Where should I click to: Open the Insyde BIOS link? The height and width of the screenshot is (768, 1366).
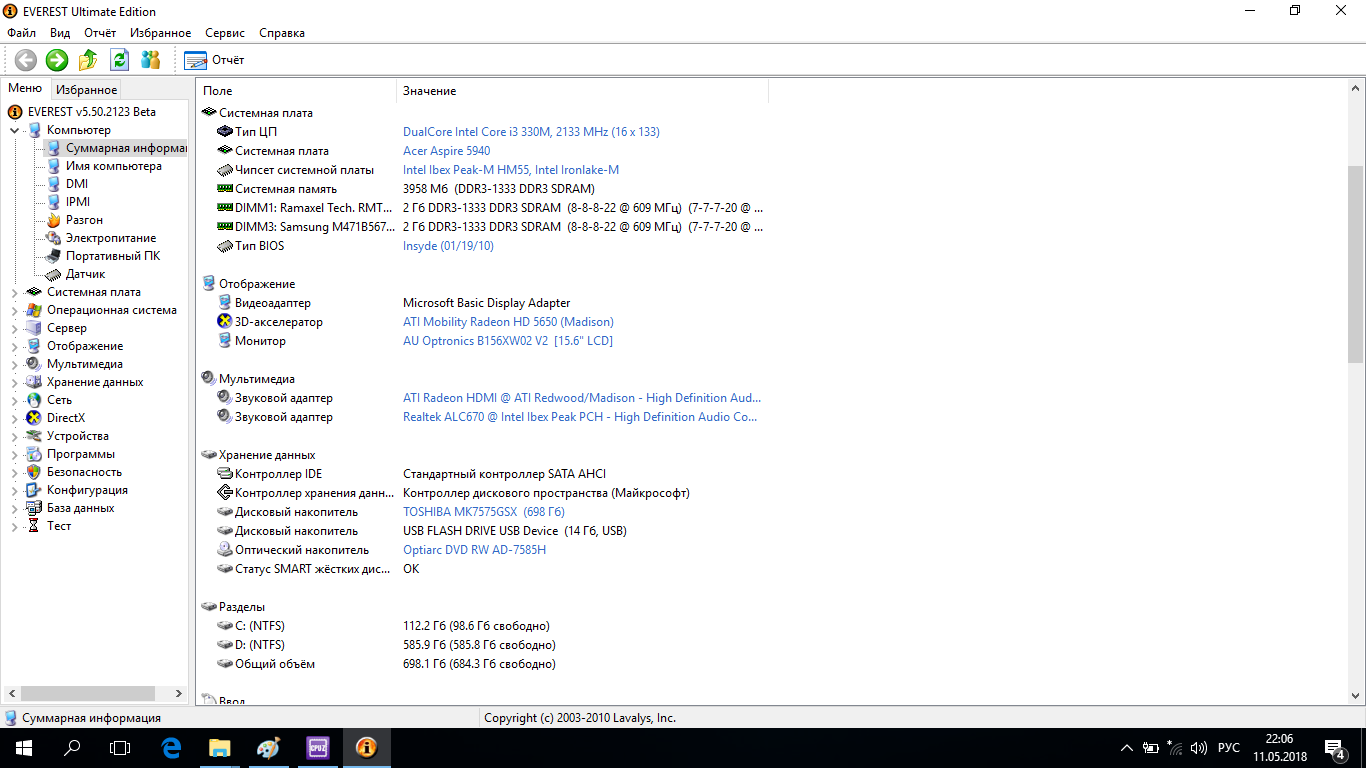click(448, 246)
